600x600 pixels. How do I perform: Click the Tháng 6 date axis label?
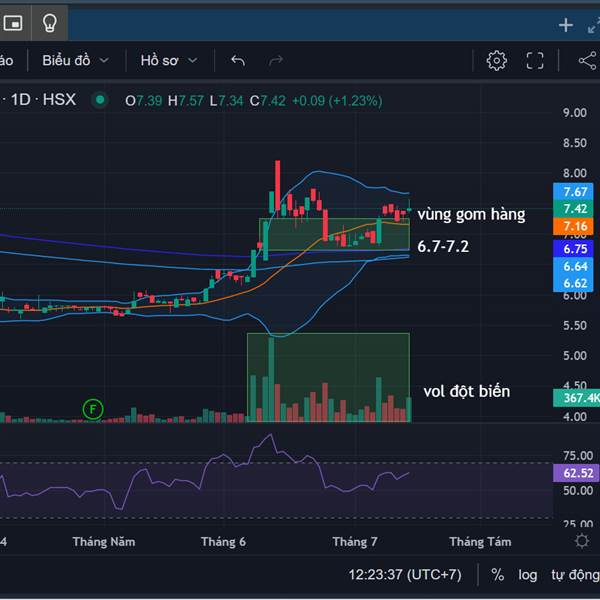[x=223, y=541]
